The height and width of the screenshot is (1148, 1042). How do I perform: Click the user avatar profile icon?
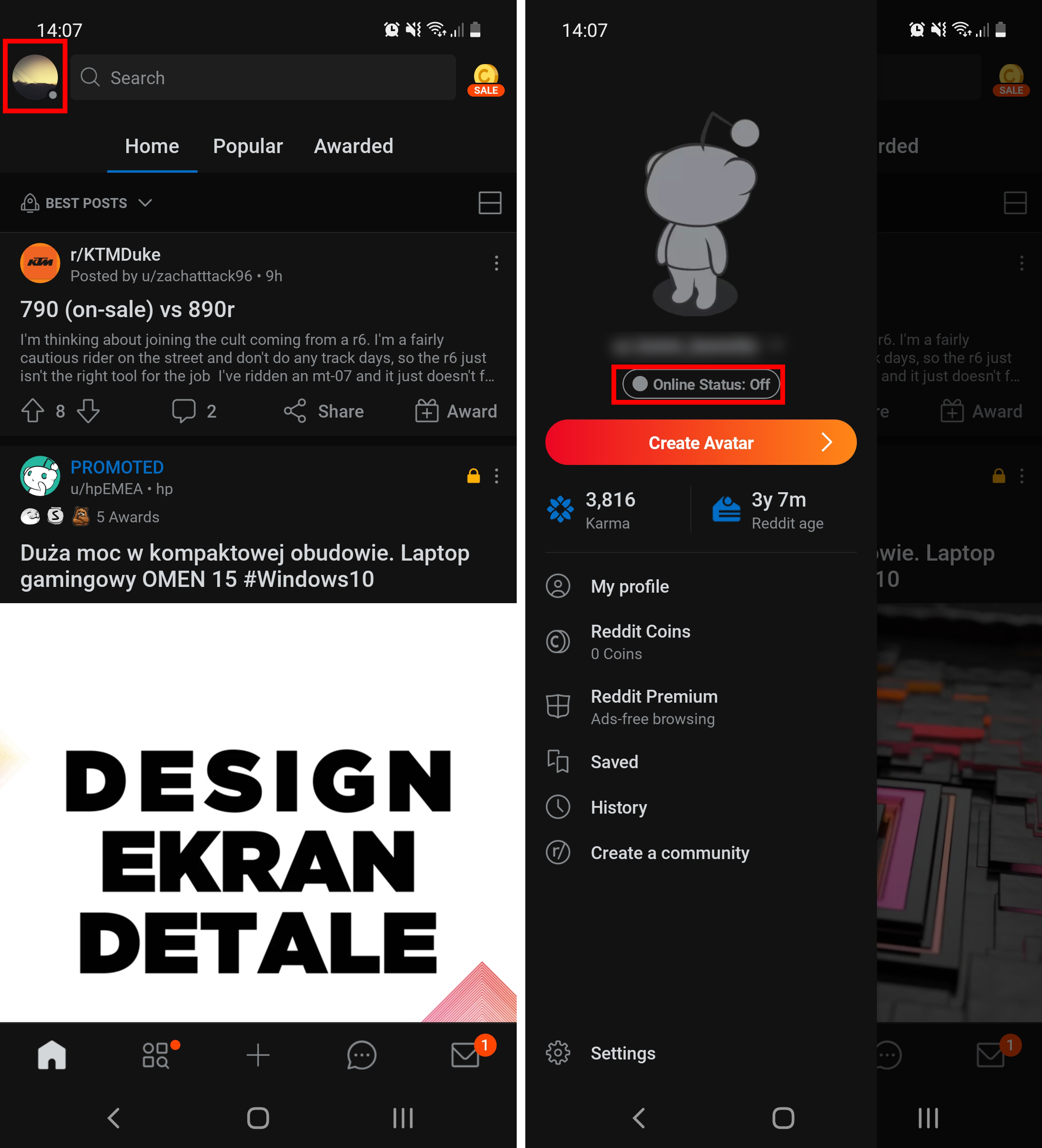[x=36, y=78]
